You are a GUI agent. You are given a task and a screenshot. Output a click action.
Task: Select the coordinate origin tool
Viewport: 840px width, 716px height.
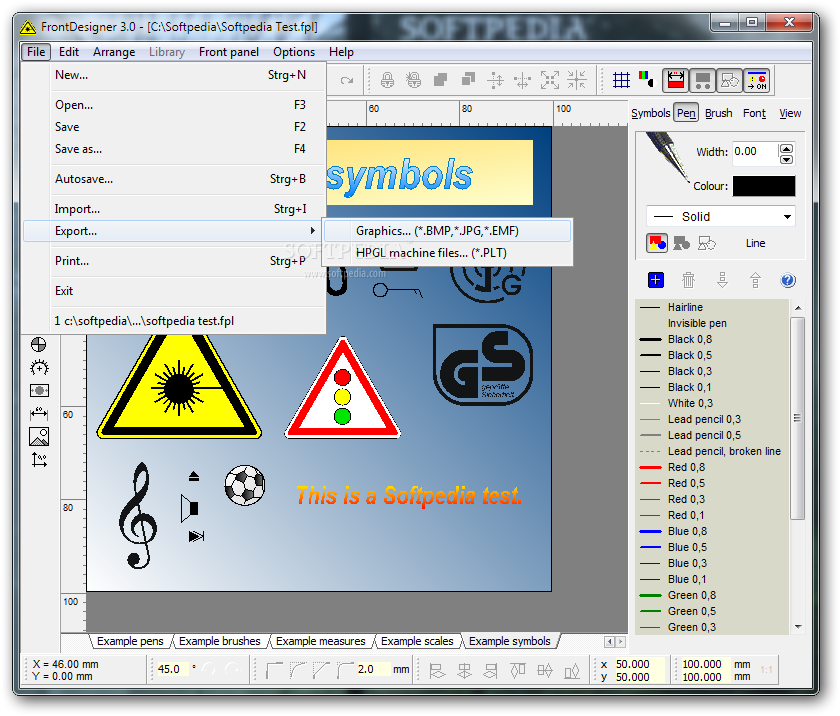[x=39, y=460]
